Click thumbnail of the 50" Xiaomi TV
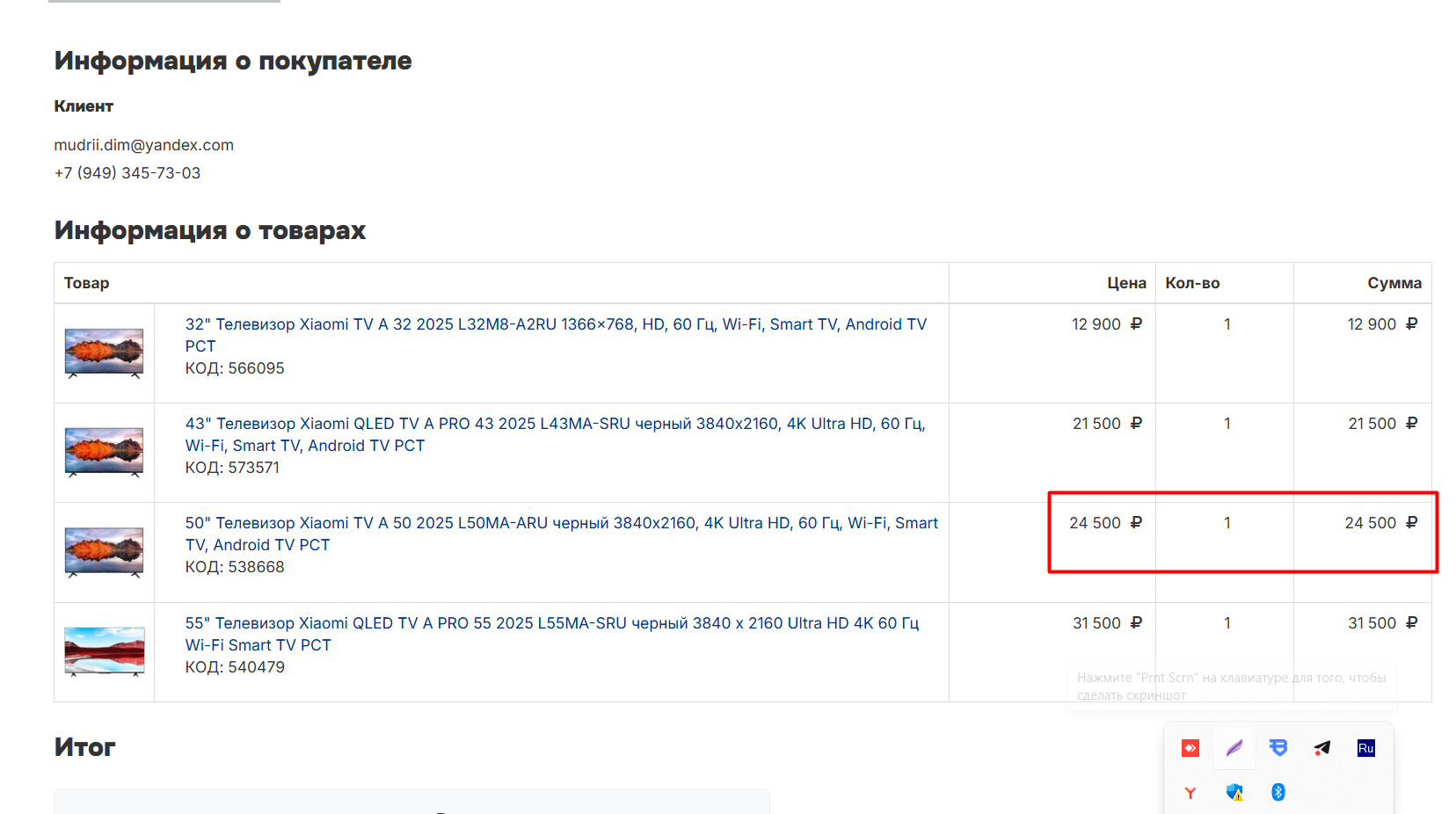The image size is (1456, 814). [x=104, y=552]
